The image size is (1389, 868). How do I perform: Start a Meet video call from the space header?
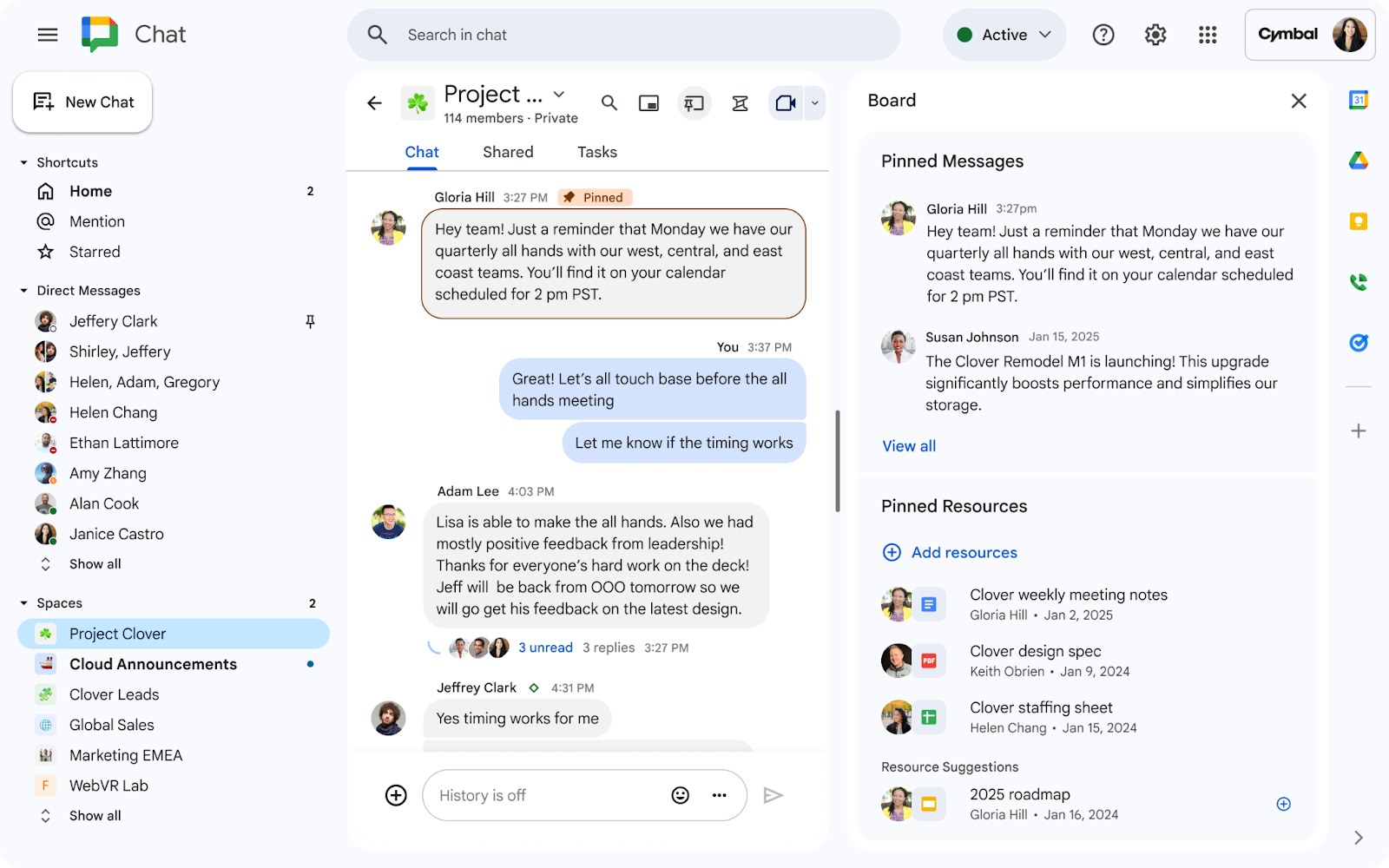pyautogui.click(x=785, y=102)
